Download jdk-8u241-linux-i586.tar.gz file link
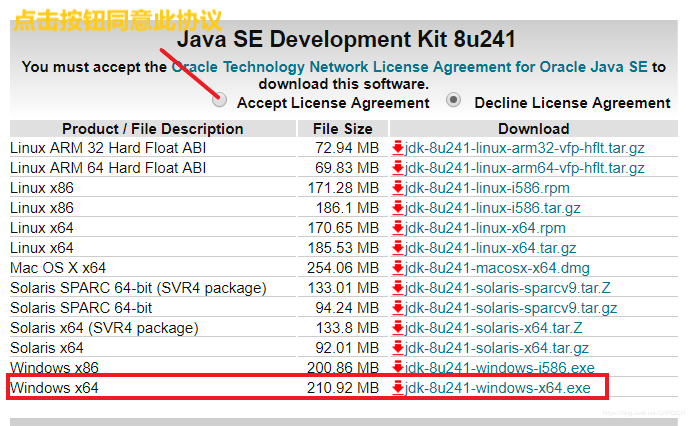 pyautogui.click(x=492, y=208)
